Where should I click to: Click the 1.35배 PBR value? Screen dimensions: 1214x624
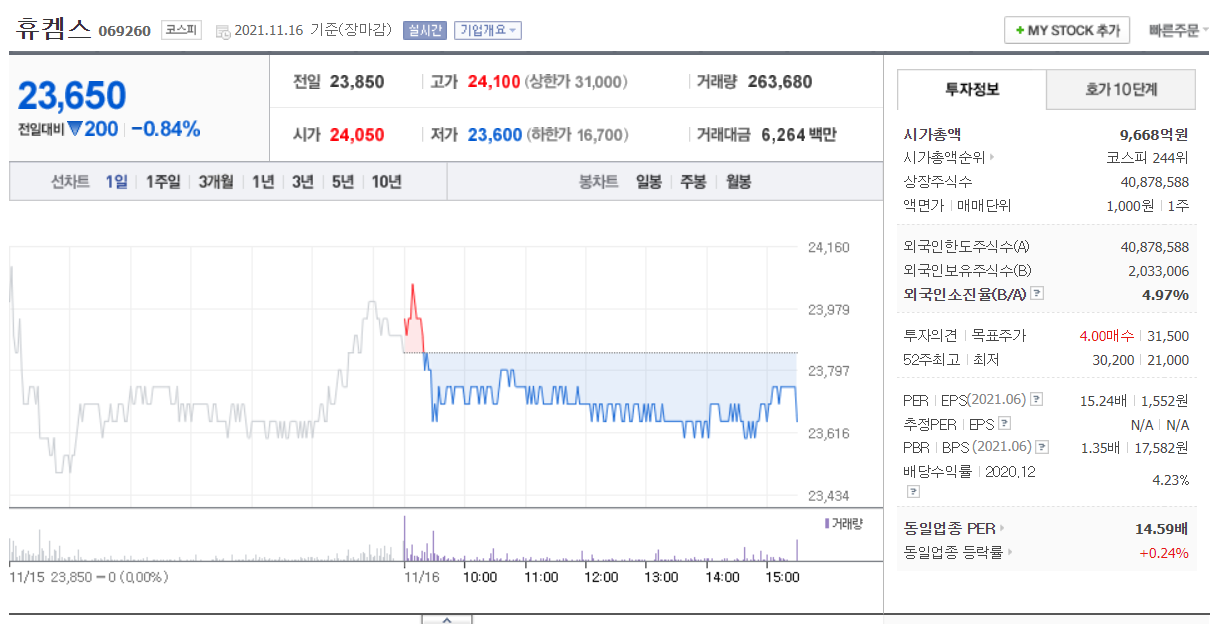[1100, 448]
